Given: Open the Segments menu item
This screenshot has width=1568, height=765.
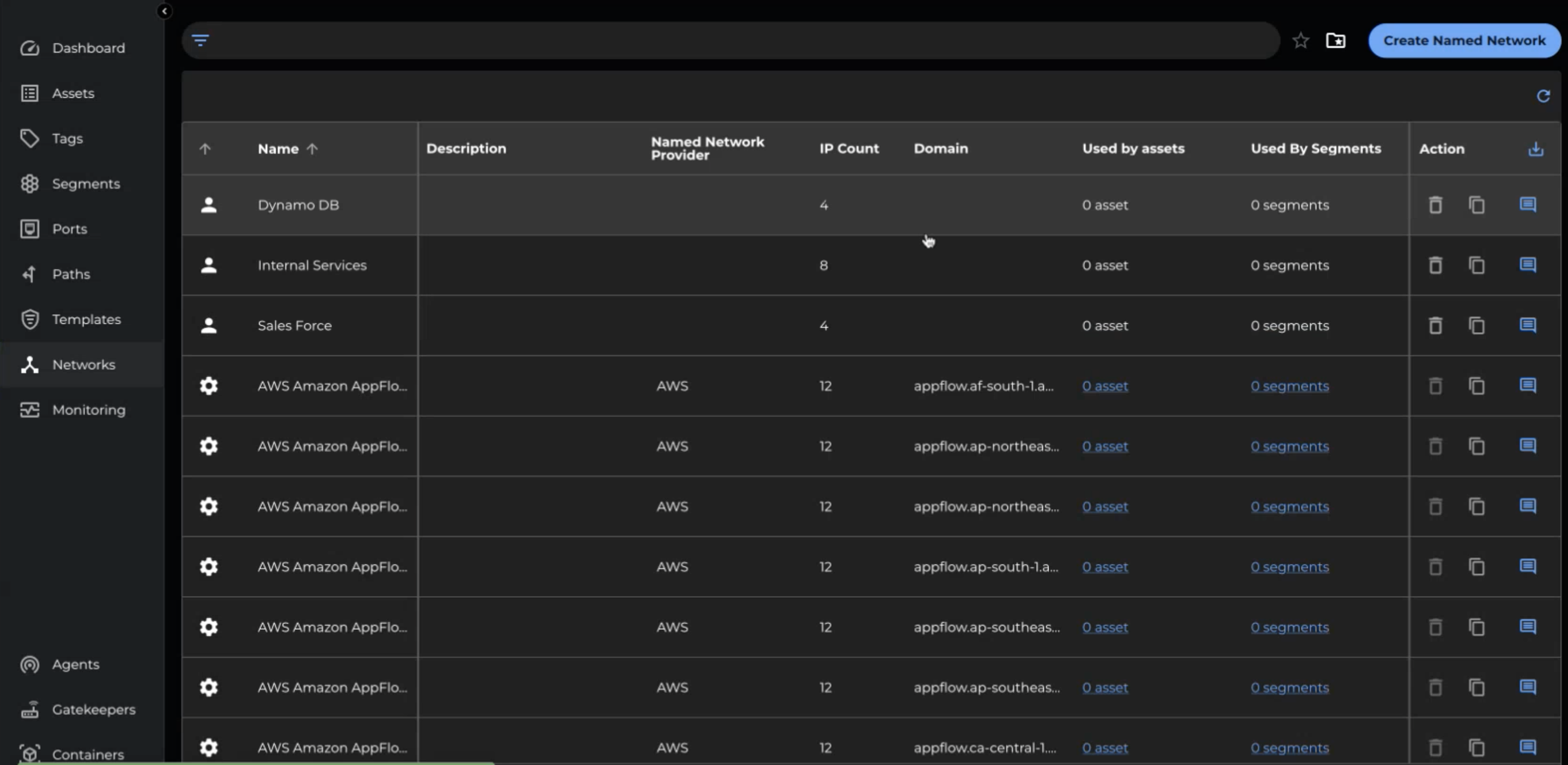Looking at the screenshot, I should point(85,184).
